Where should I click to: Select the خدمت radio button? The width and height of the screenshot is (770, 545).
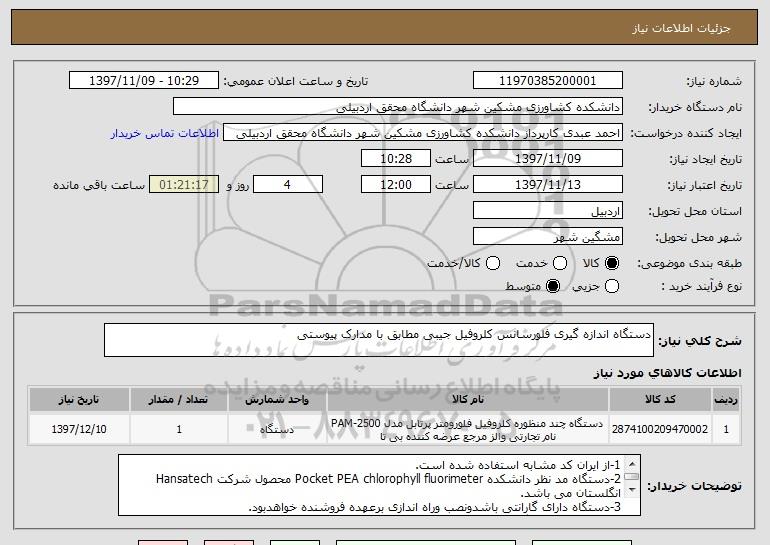[560, 264]
